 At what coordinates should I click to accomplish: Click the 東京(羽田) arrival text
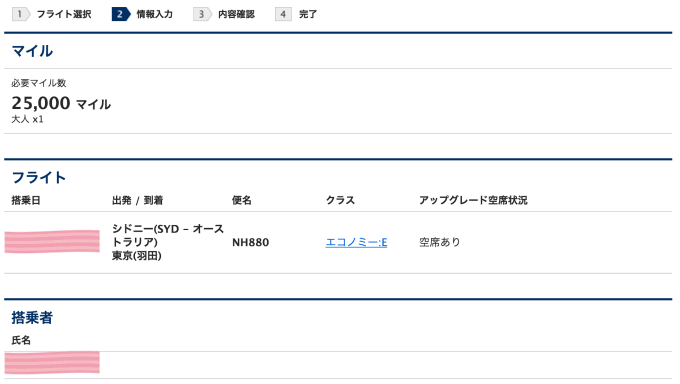tap(137, 256)
